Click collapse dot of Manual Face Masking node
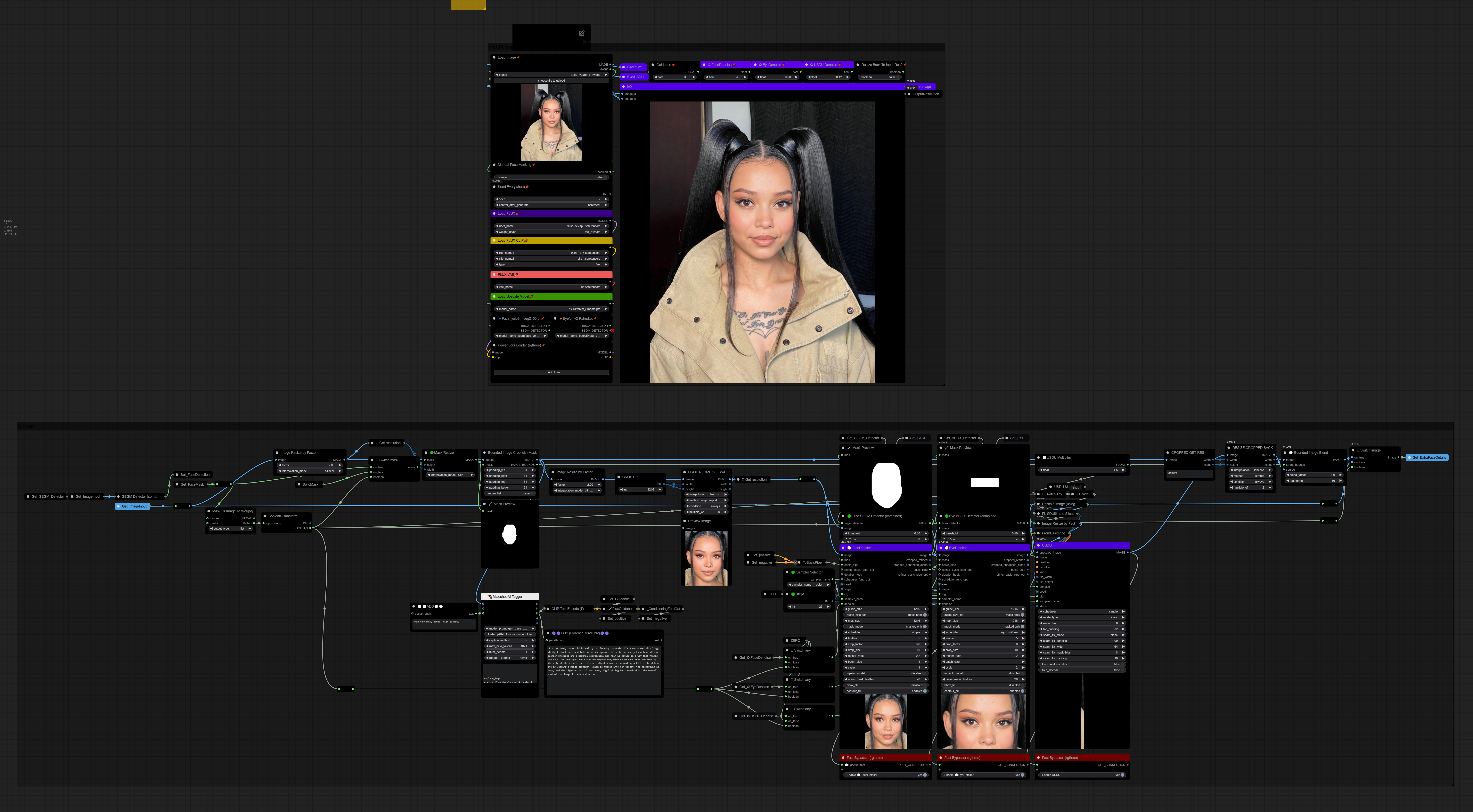 (494, 165)
